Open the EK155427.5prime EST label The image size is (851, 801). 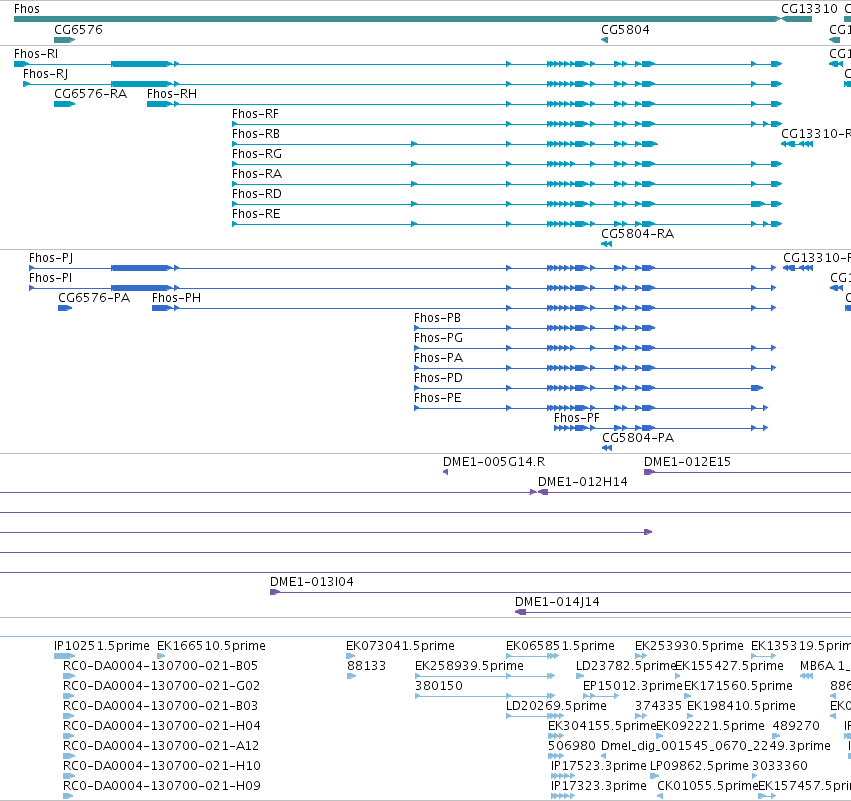tap(729, 666)
